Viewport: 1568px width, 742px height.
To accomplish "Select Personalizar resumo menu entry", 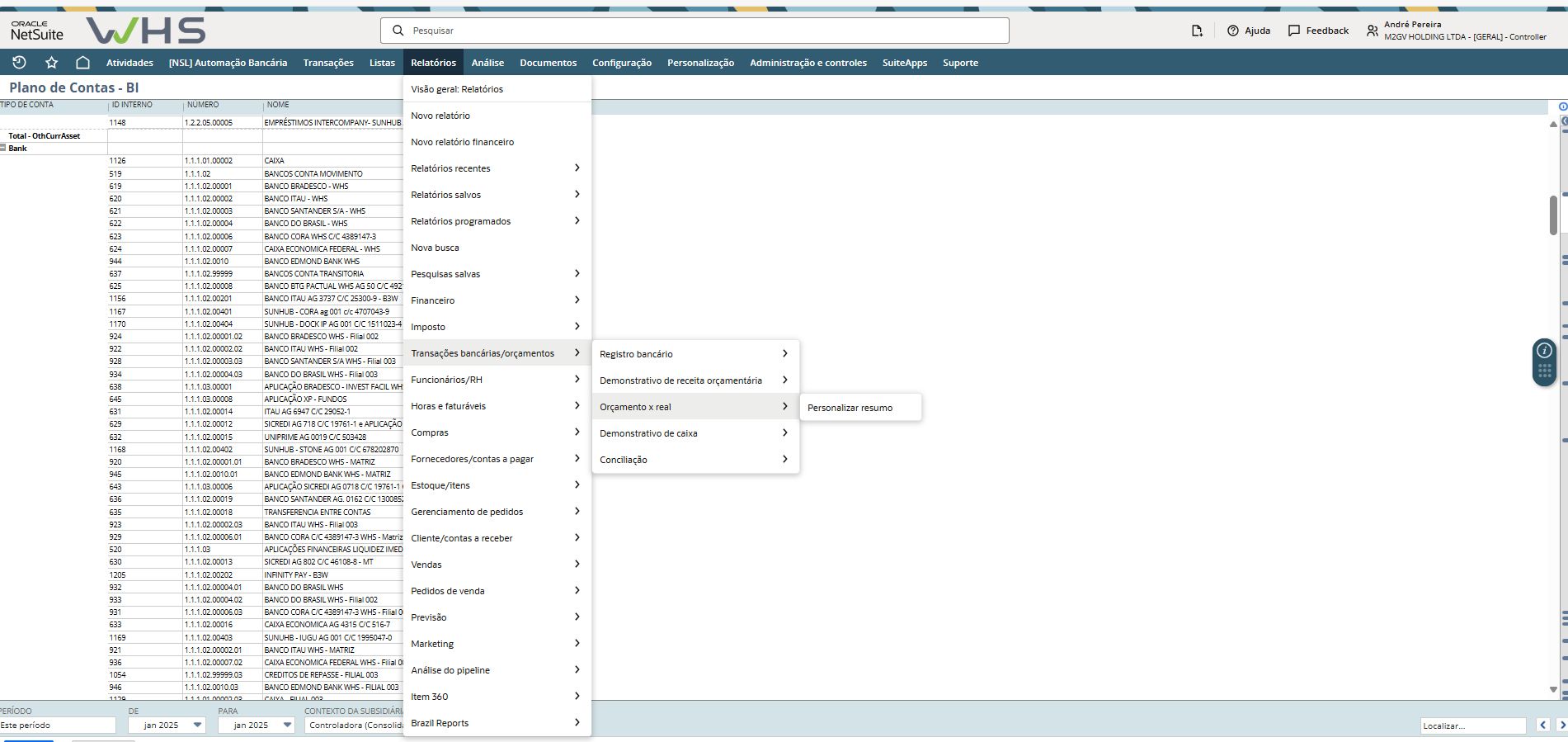I will (850, 408).
